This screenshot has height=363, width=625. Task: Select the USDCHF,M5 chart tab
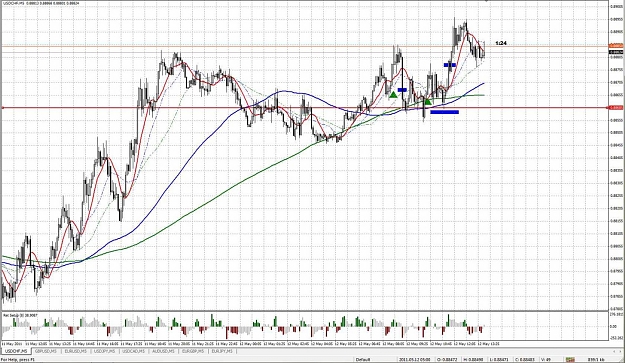pos(16,351)
